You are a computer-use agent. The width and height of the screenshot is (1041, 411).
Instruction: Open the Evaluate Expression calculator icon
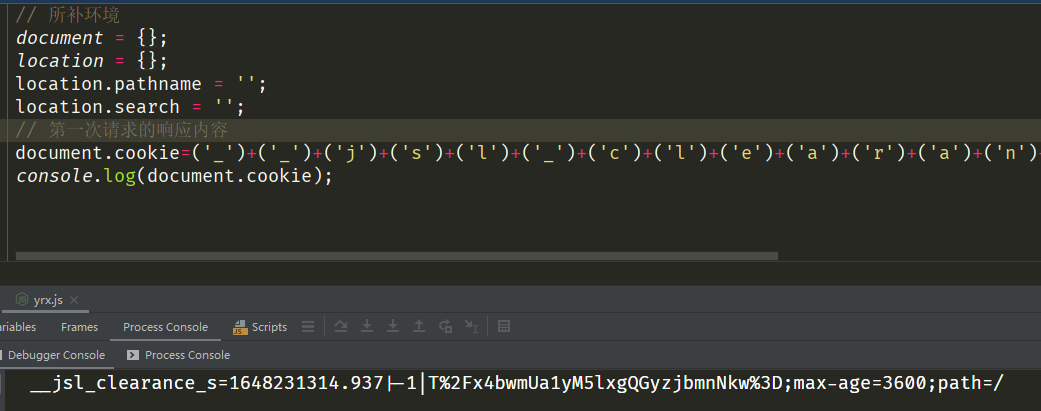click(504, 327)
